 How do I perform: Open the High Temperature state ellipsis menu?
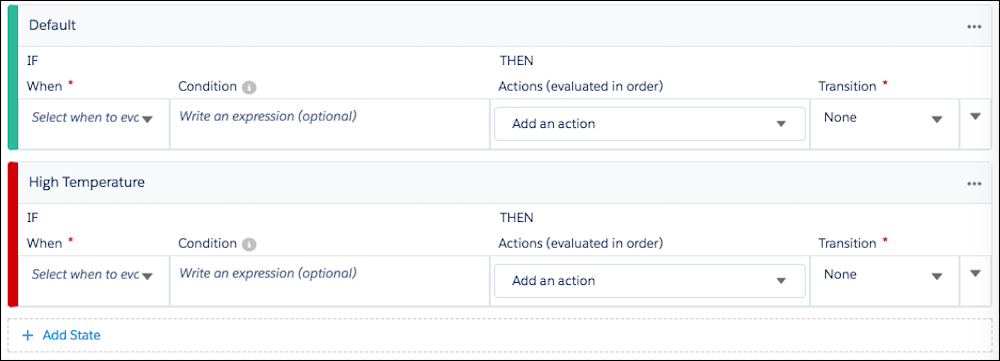point(973,183)
